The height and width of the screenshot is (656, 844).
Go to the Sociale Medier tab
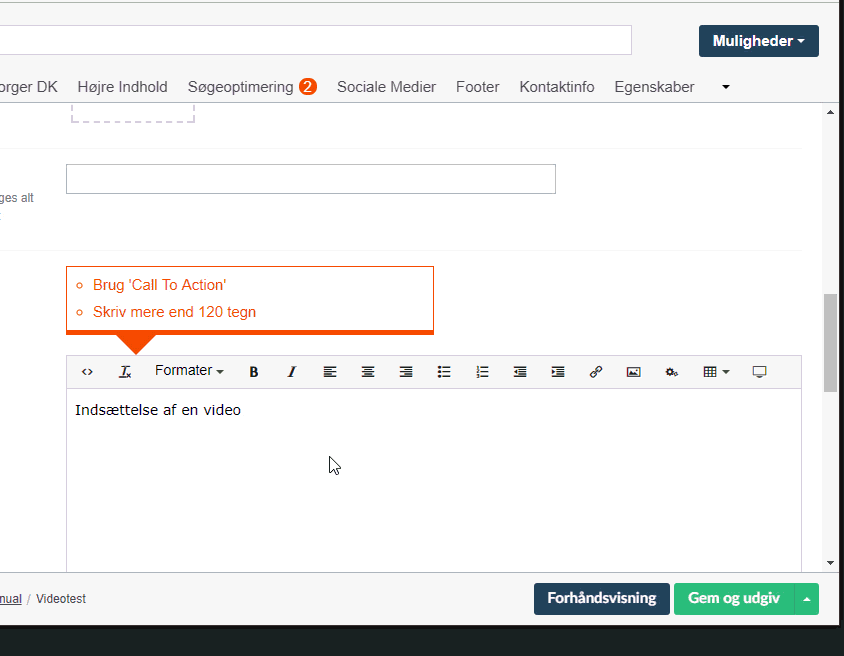coord(386,87)
